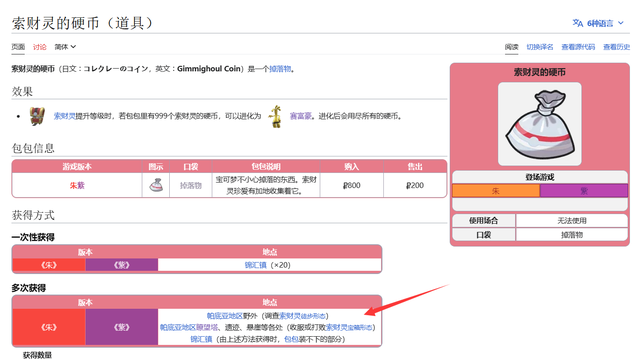This screenshot has width=640, height=360.
Task: Click the 切换译名 tab
Action: [x=540, y=47]
